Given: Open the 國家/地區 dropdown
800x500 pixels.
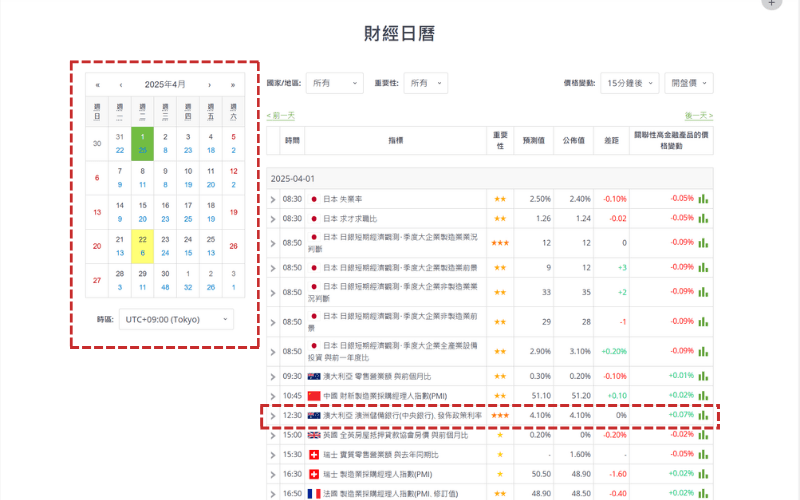Looking at the screenshot, I should pos(334,84).
